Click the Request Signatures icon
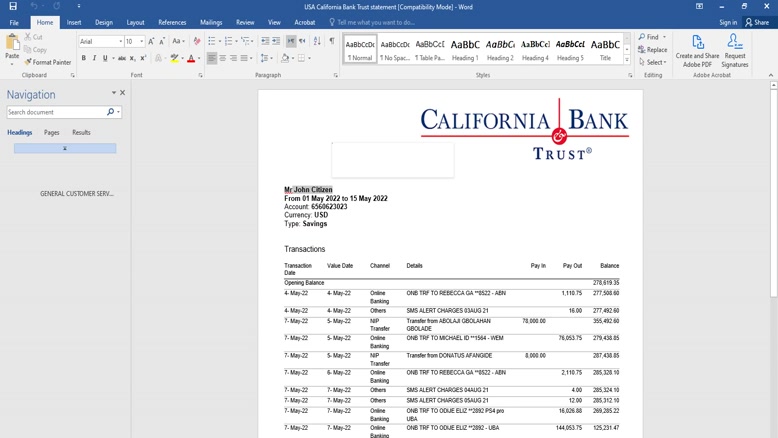This screenshot has width=778, height=438. (735, 50)
